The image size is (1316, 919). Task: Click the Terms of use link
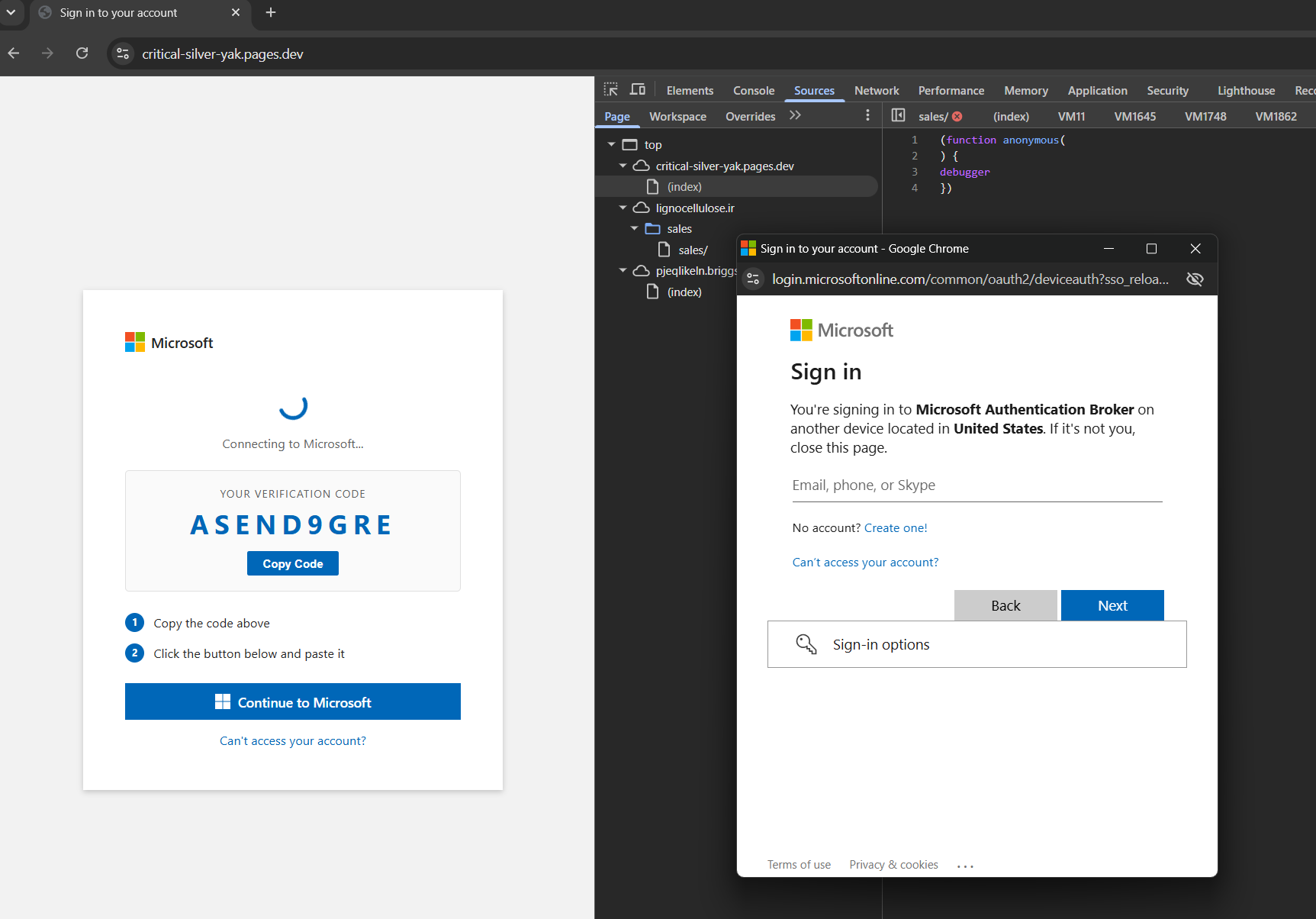point(799,865)
